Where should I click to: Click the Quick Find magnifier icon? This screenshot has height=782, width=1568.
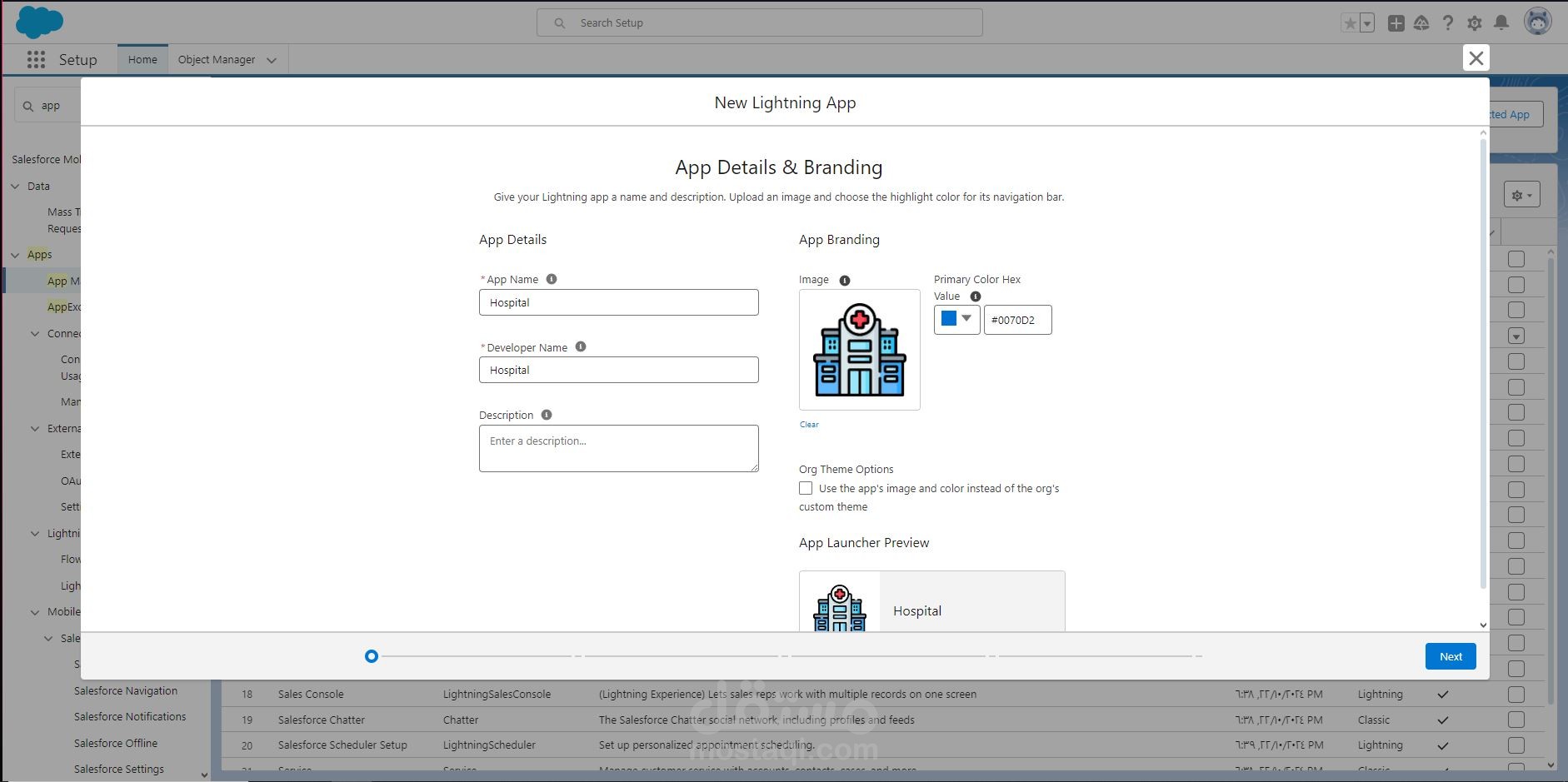pos(29,107)
